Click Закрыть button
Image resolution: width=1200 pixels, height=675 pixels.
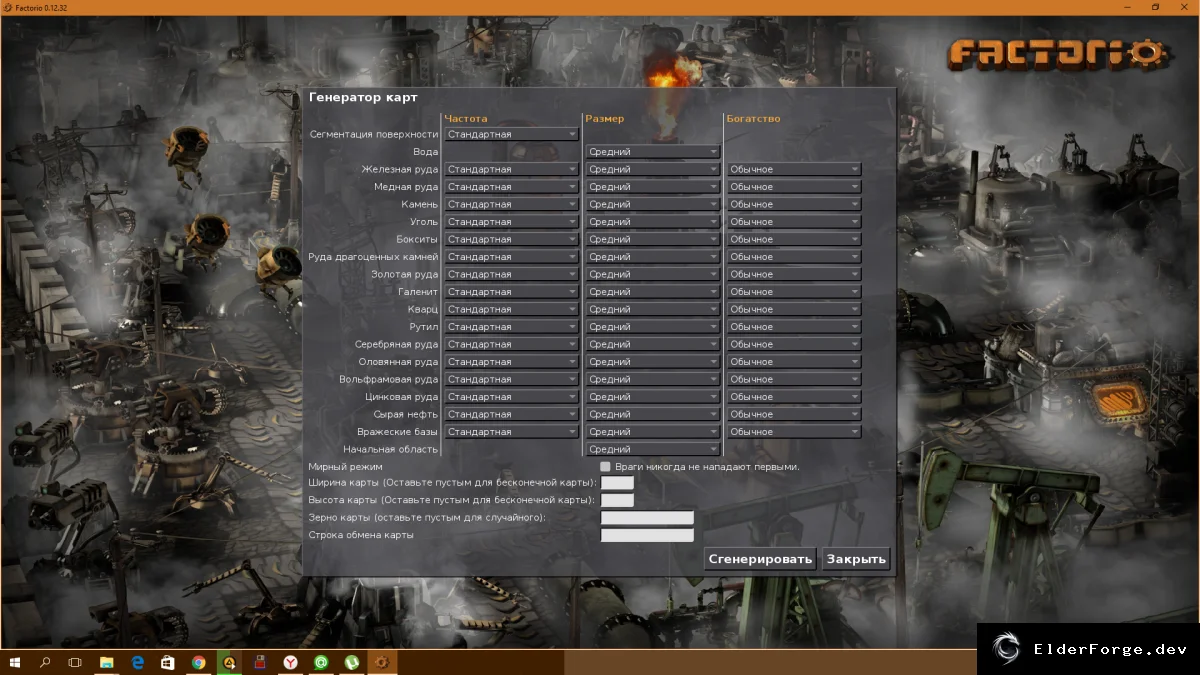[856, 559]
